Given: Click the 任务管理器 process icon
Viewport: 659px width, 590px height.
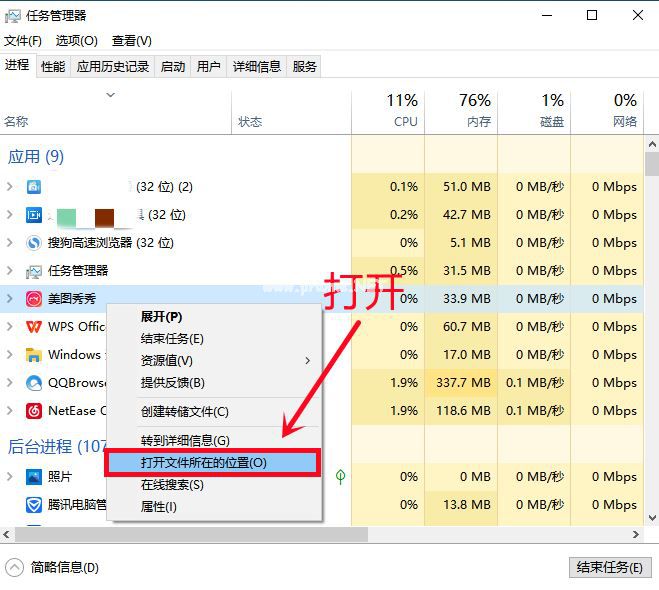Looking at the screenshot, I should [34, 271].
